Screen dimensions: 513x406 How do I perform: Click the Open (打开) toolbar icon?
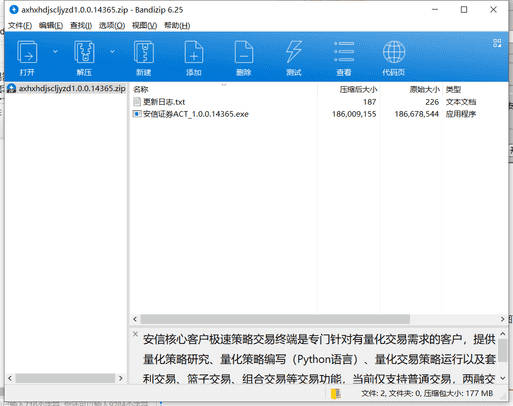click(27, 52)
